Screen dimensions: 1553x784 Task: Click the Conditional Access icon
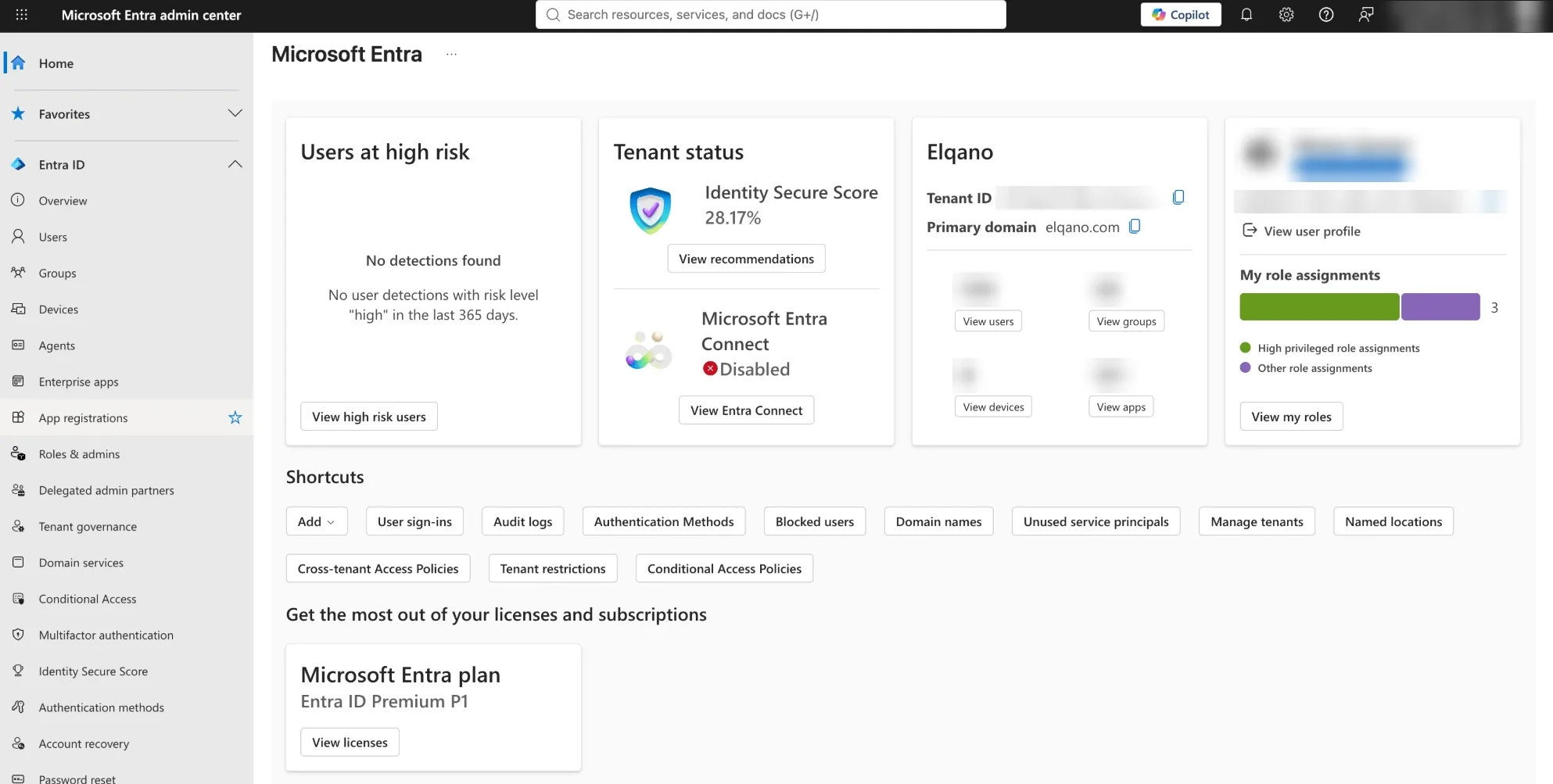18,599
